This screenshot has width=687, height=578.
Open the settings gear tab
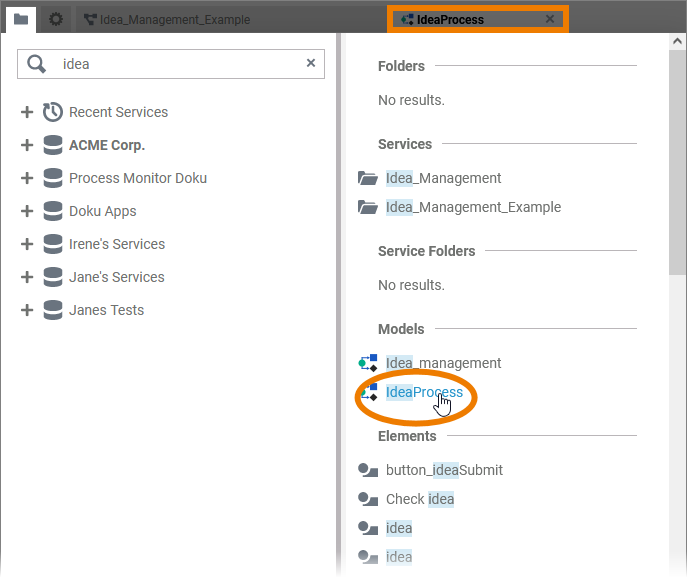pyautogui.click(x=56, y=18)
